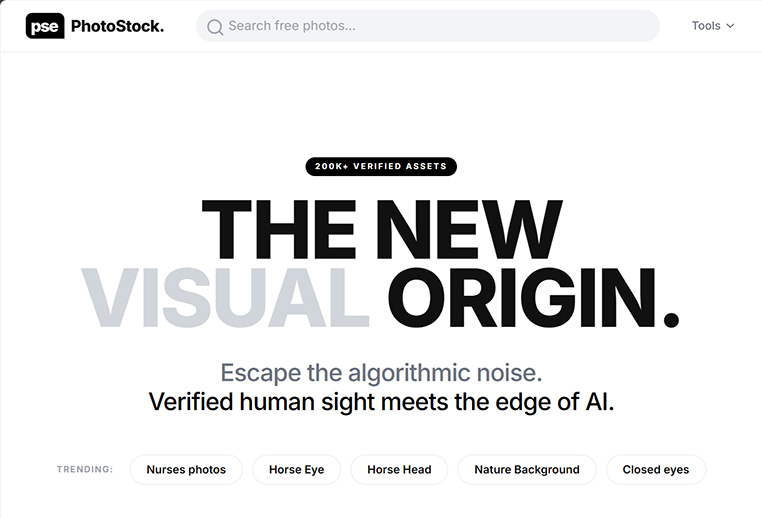The image size is (762, 518).
Task: Pick the Nature Background trending tag
Action: (527, 469)
